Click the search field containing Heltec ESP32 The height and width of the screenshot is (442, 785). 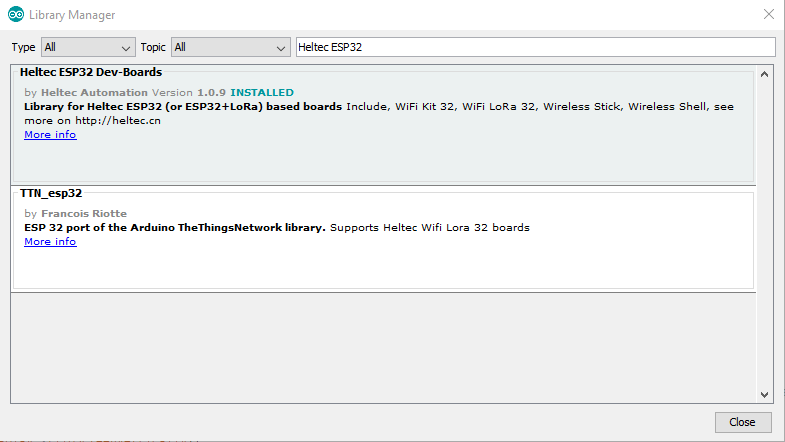pos(535,47)
